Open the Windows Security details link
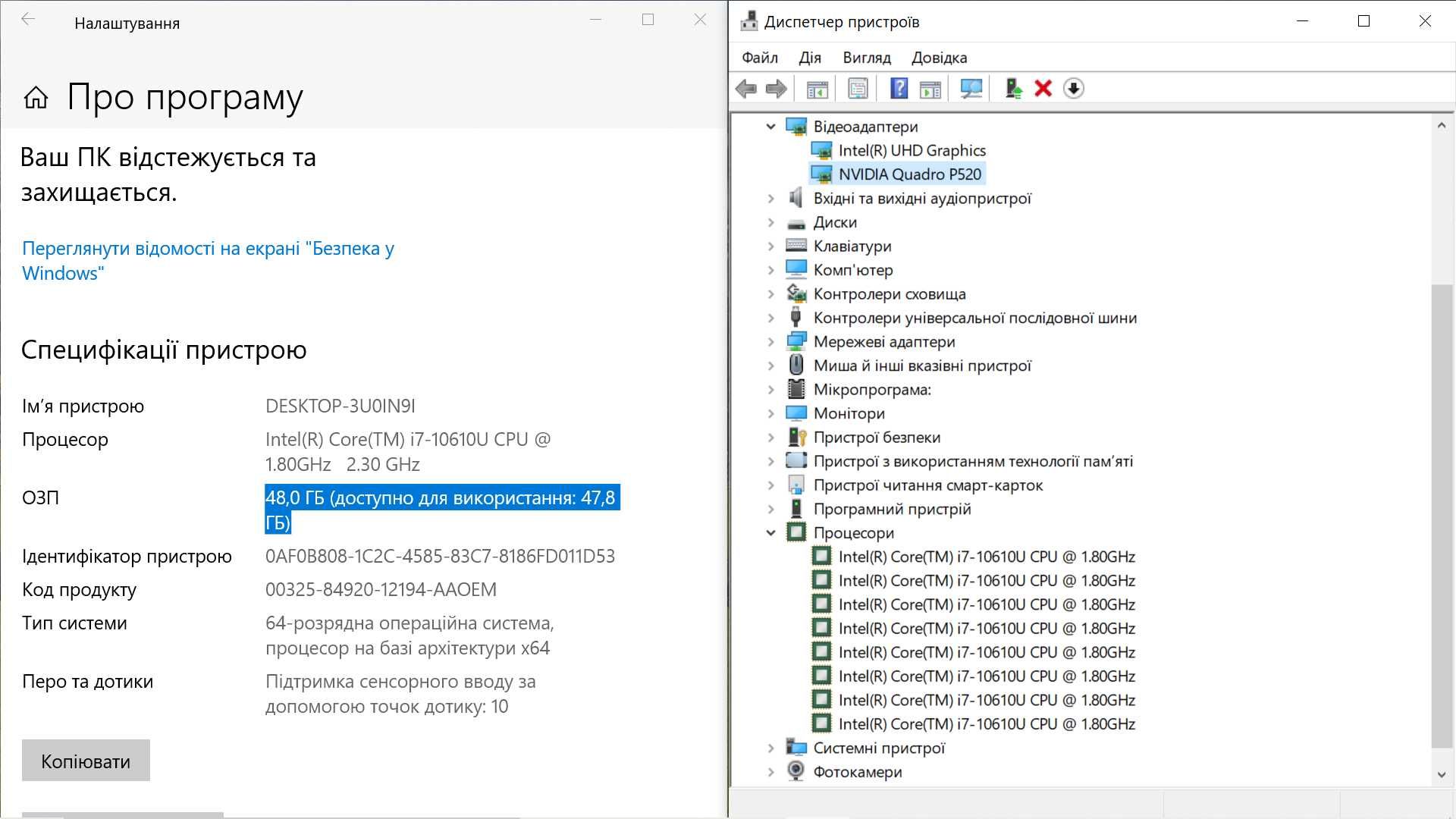This screenshot has height=819, width=1456. point(209,261)
